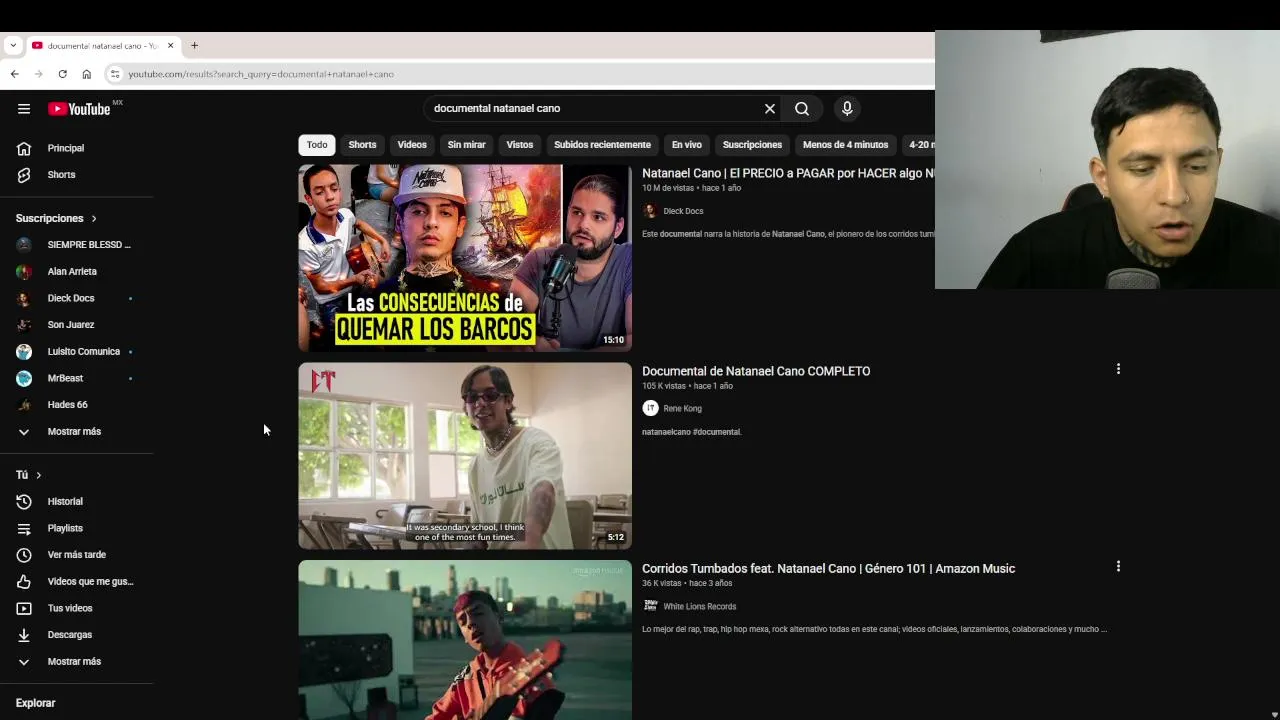Select the Subidos recientemente filter chip
The height and width of the screenshot is (720, 1280).
(602, 145)
